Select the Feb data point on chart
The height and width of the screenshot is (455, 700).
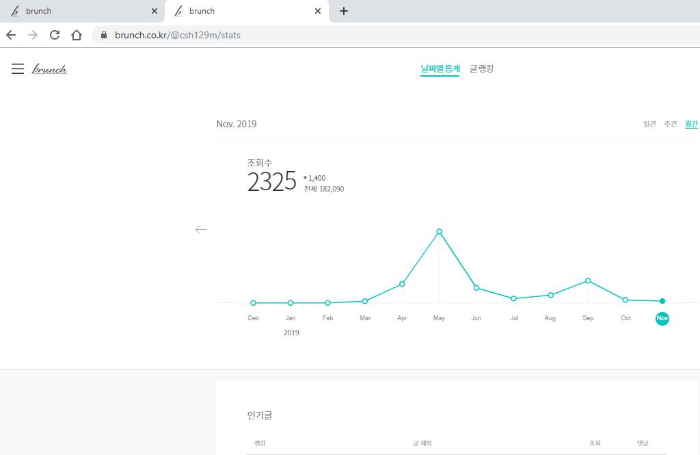pyautogui.click(x=328, y=303)
